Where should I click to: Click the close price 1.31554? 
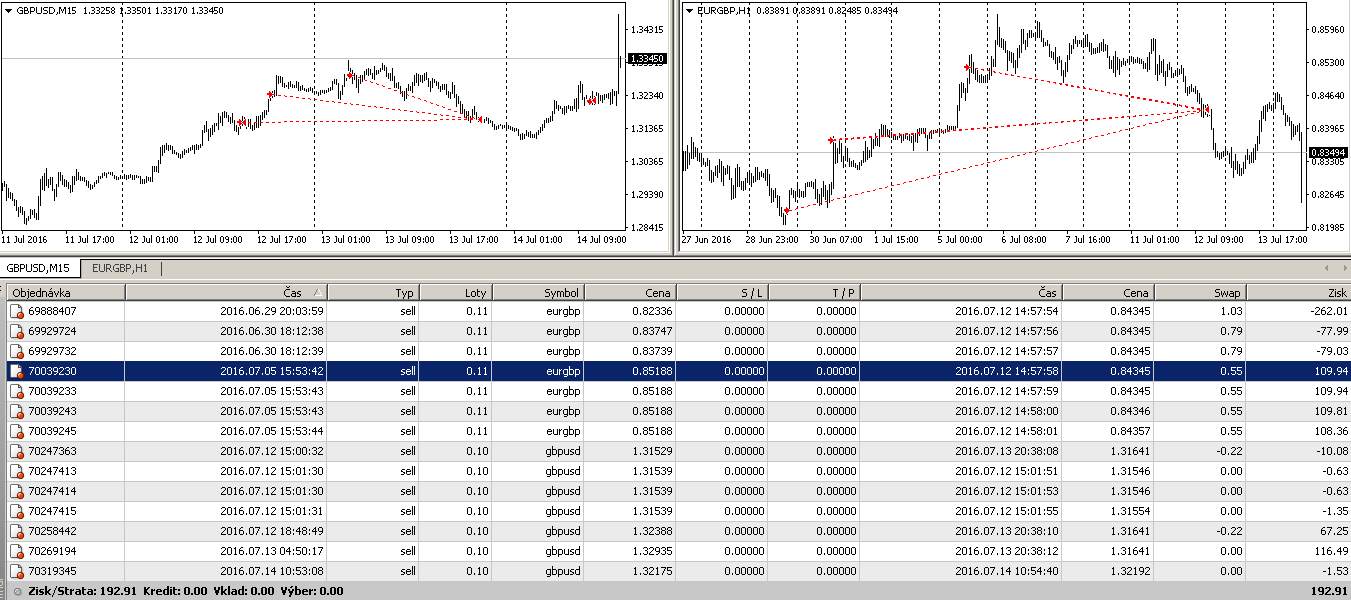click(x=1131, y=511)
